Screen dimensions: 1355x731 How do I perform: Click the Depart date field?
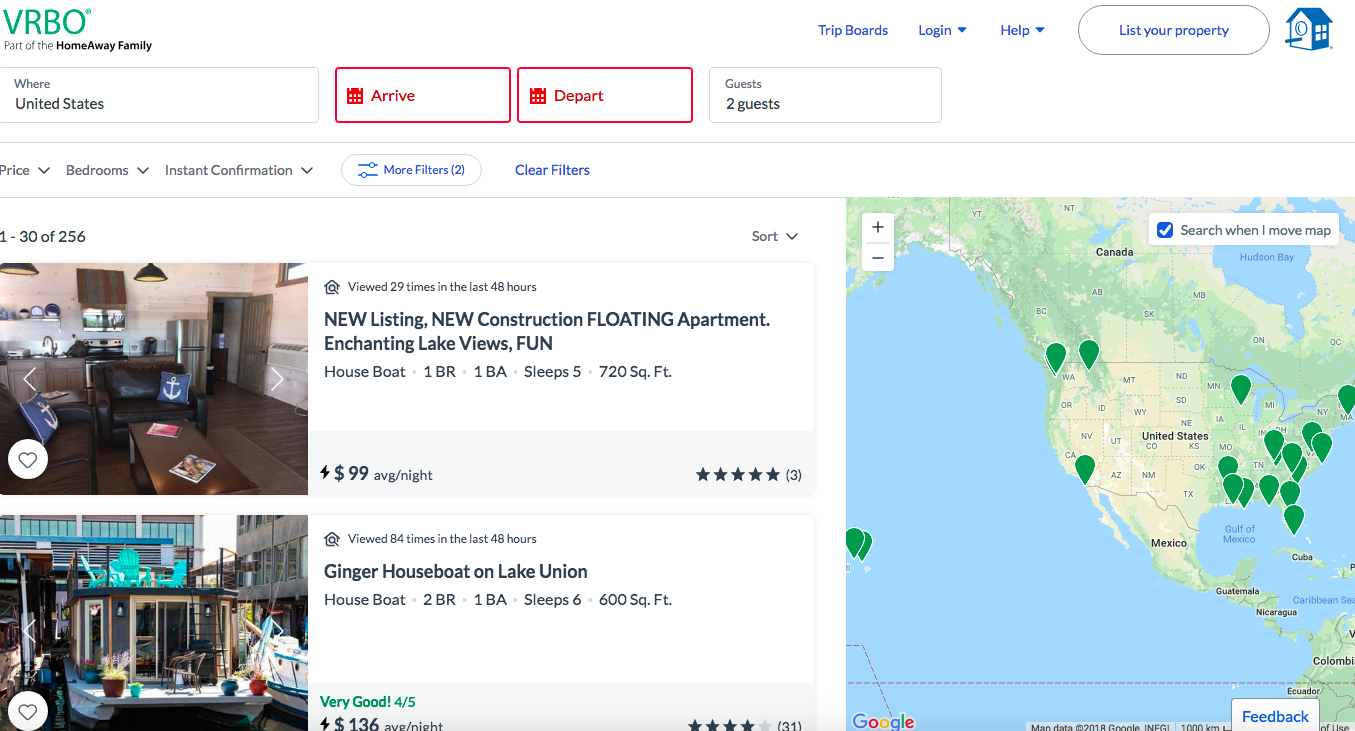[605, 95]
